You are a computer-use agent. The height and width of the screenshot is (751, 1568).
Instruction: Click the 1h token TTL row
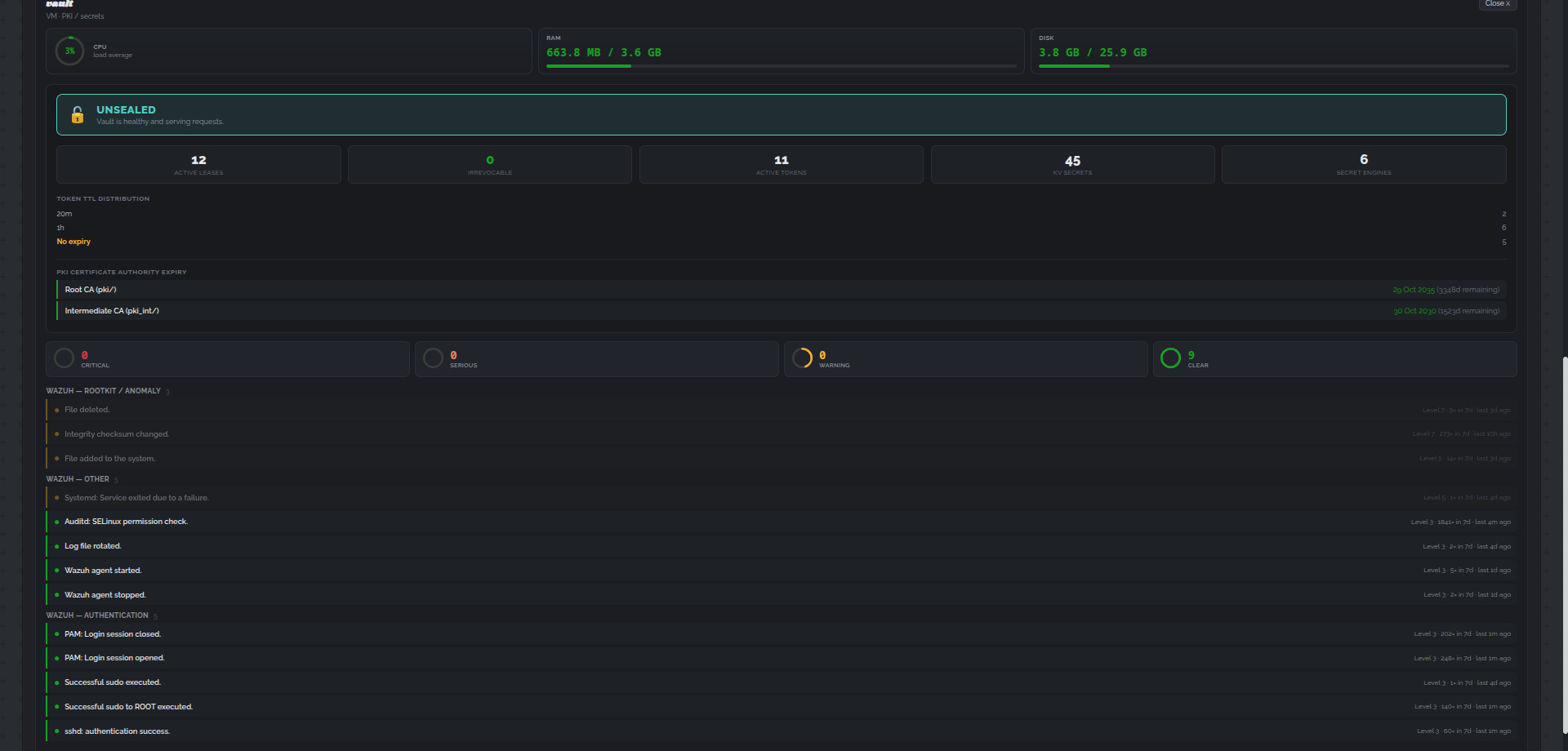coord(782,228)
